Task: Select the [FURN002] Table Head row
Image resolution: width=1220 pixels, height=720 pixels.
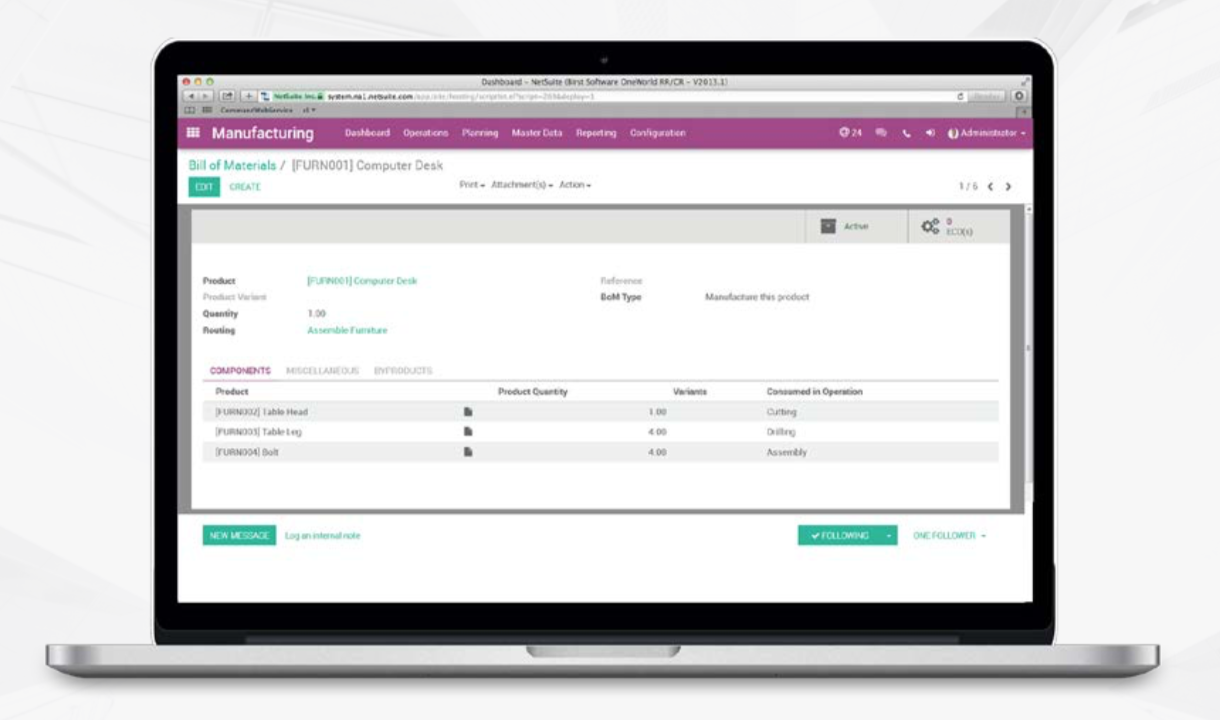Action: pyautogui.click(x=600, y=412)
